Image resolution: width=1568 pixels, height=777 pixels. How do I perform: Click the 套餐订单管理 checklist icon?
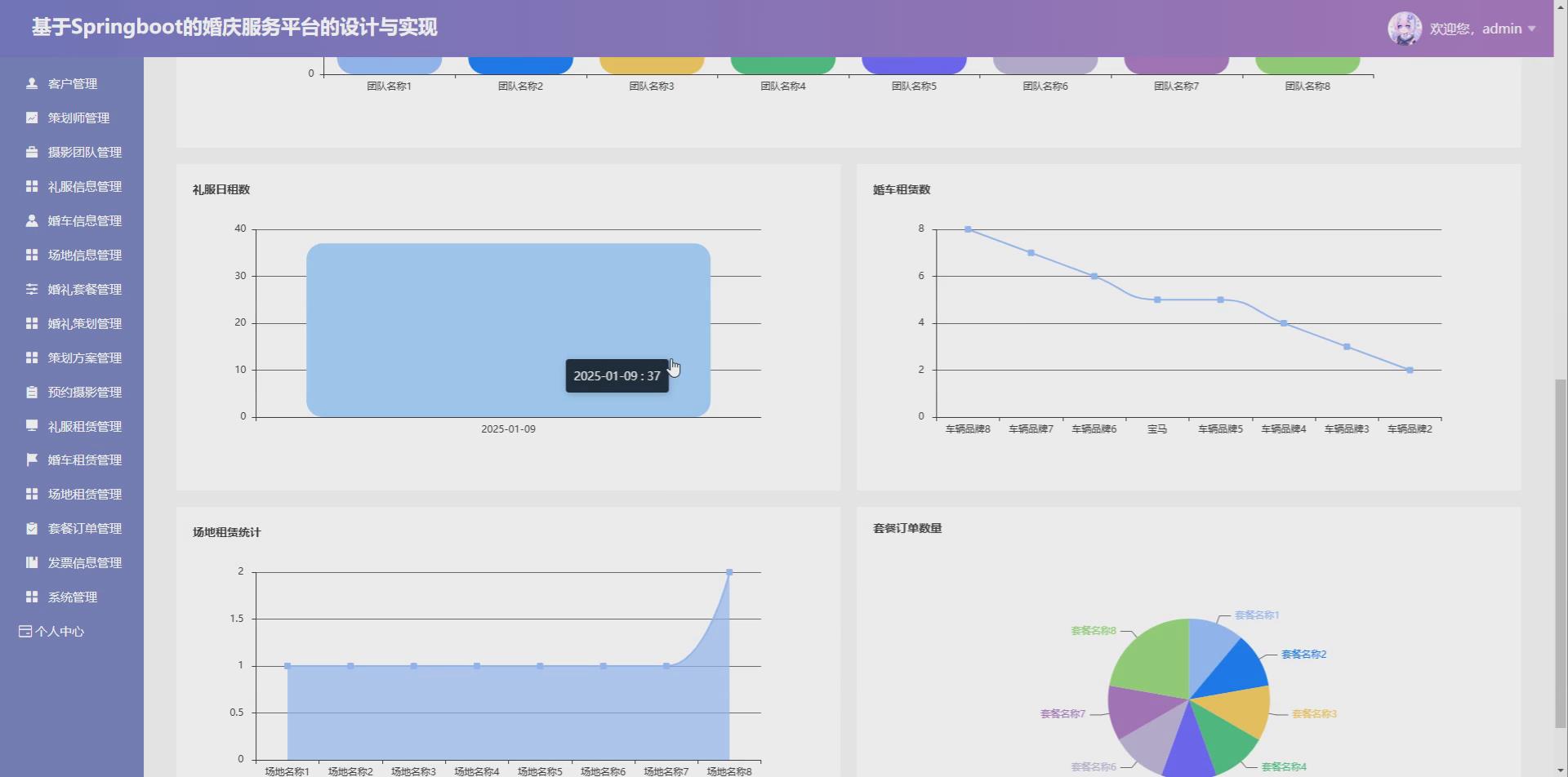click(x=32, y=528)
